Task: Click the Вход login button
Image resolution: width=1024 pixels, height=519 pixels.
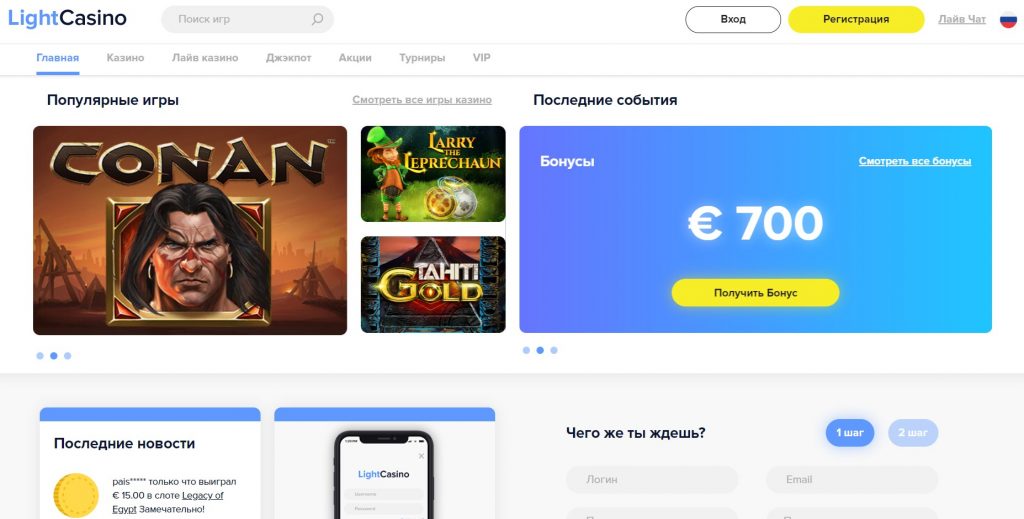Action: tap(733, 20)
